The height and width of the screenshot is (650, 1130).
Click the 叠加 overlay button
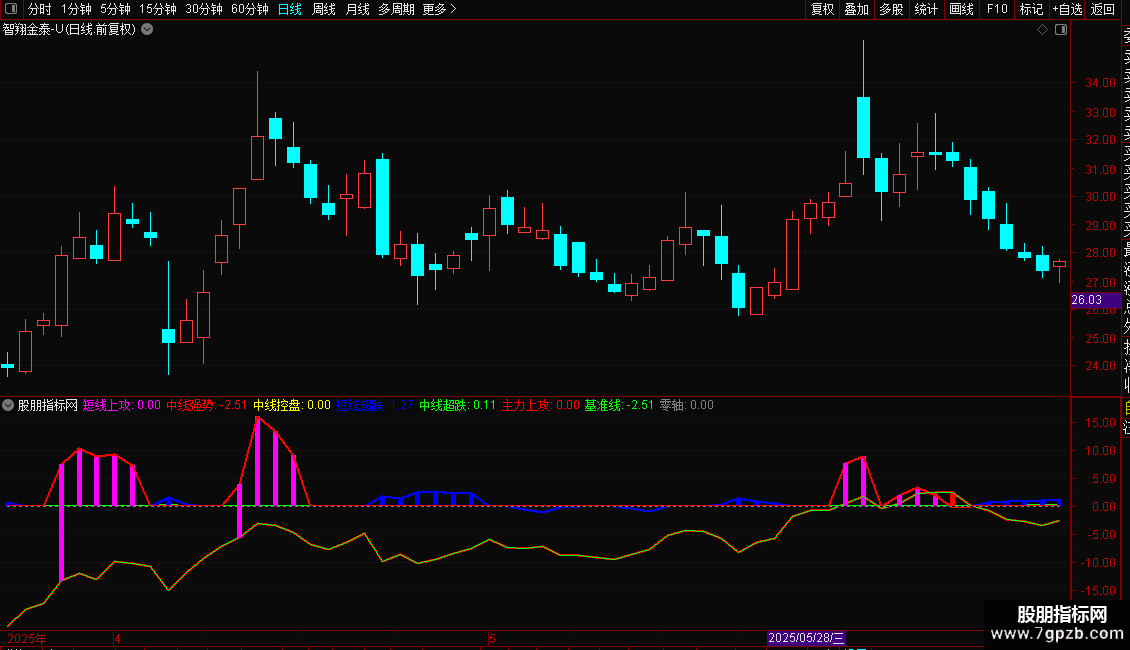click(856, 9)
